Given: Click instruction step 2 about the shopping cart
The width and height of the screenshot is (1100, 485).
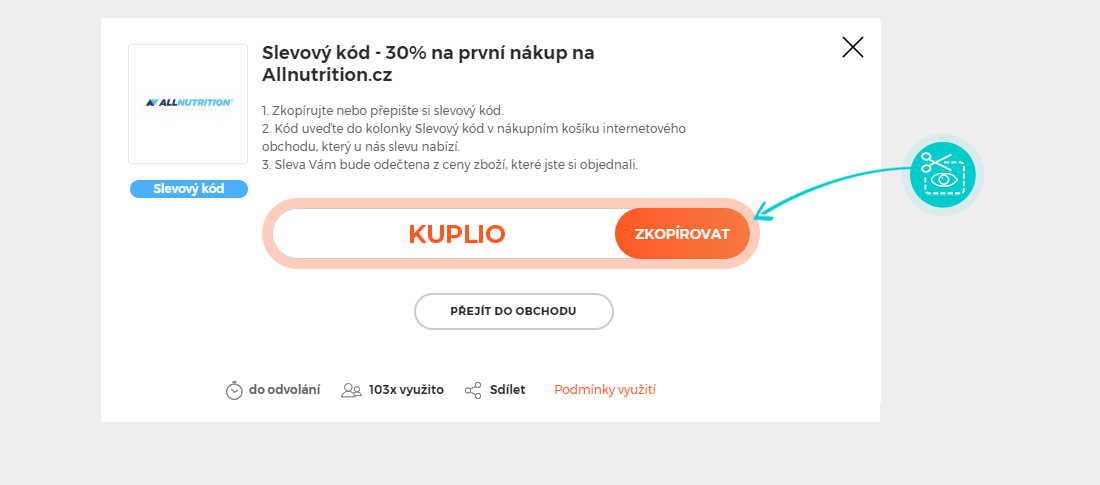Looking at the screenshot, I should (x=472, y=137).
